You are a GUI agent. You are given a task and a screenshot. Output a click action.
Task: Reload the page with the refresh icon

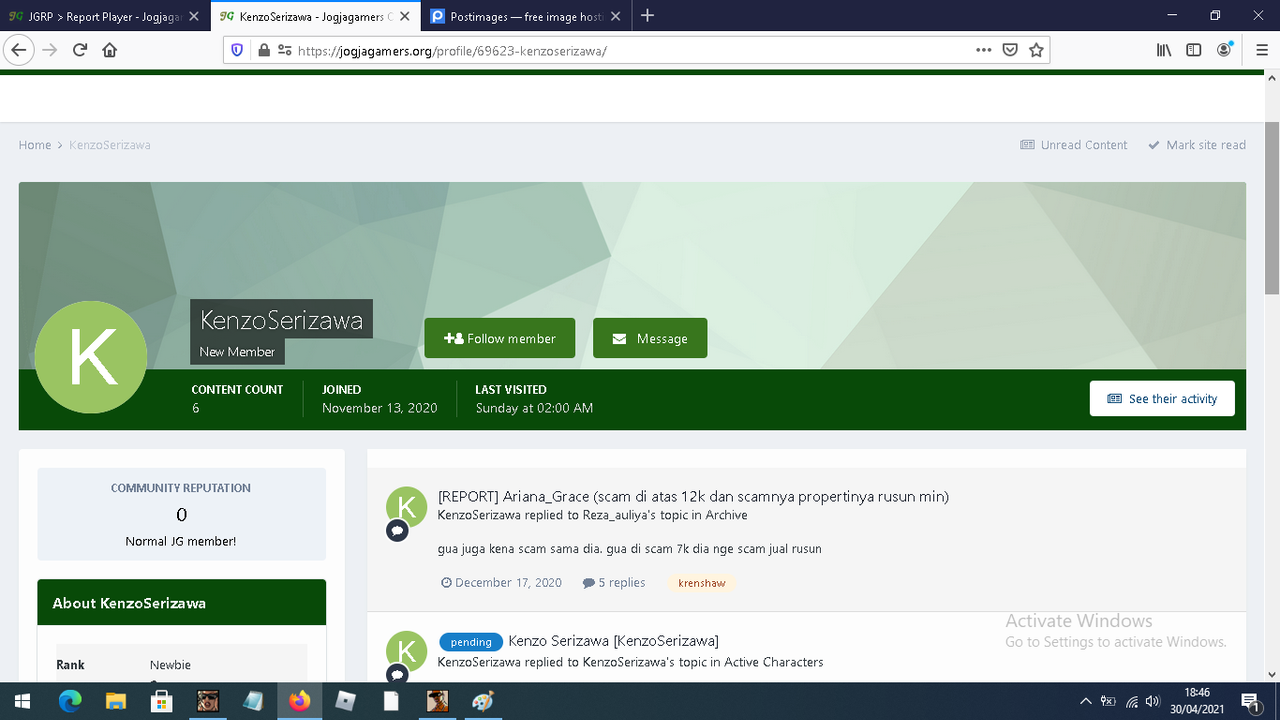[80, 50]
